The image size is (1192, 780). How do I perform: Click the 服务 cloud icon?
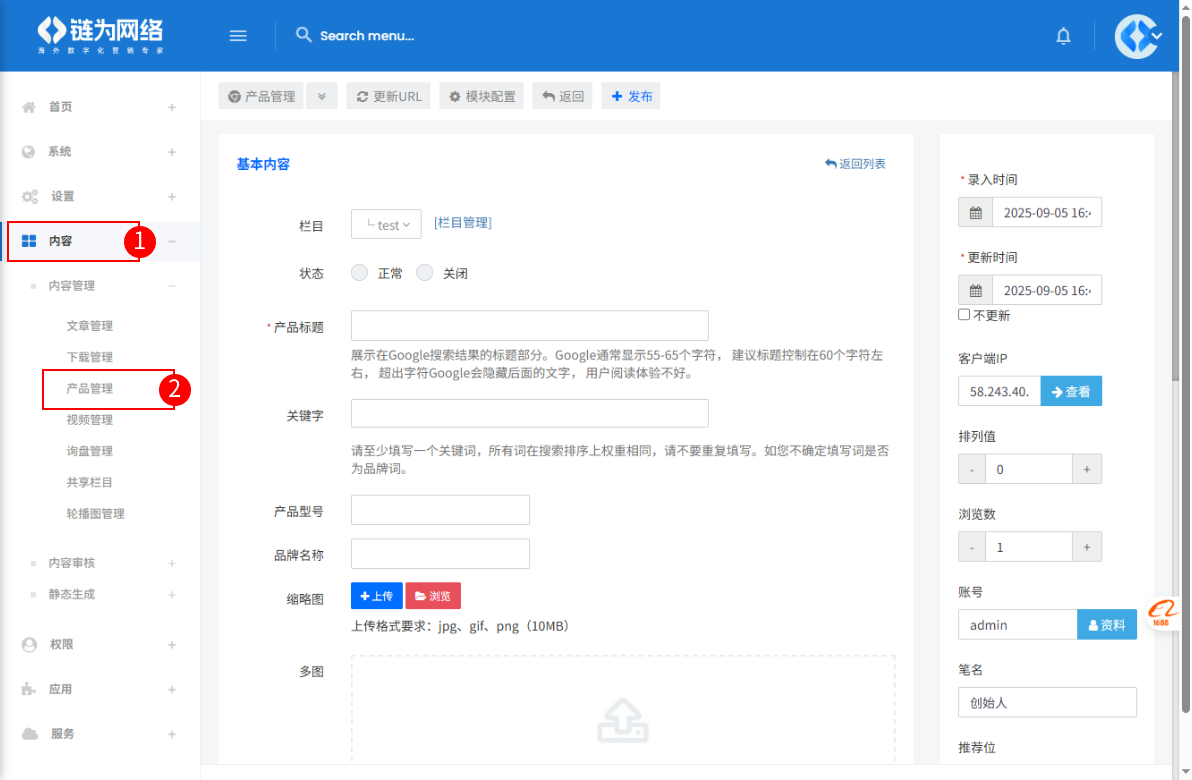pos(30,734)
